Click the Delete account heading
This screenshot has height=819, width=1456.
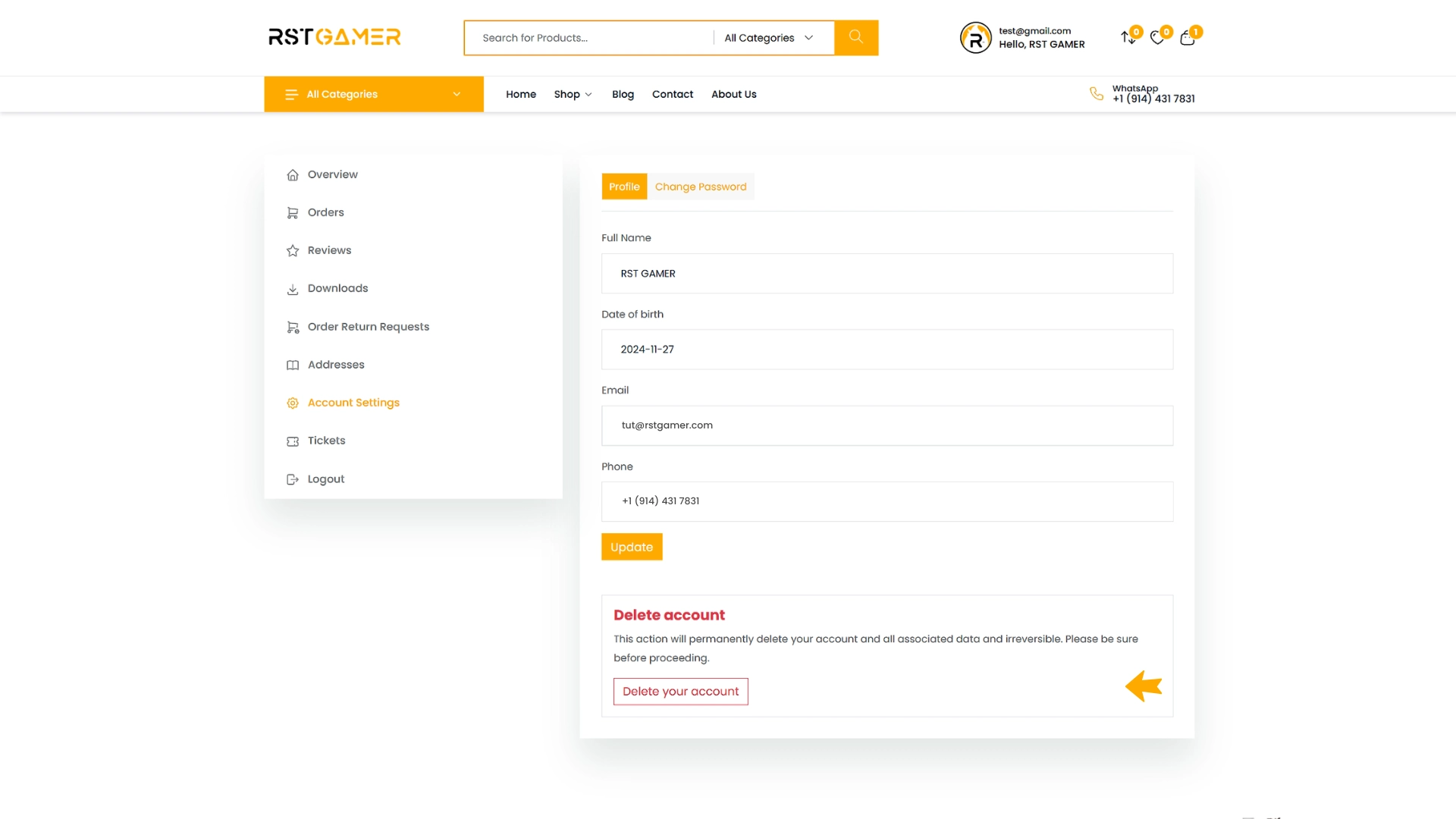[x=669, y=615]
